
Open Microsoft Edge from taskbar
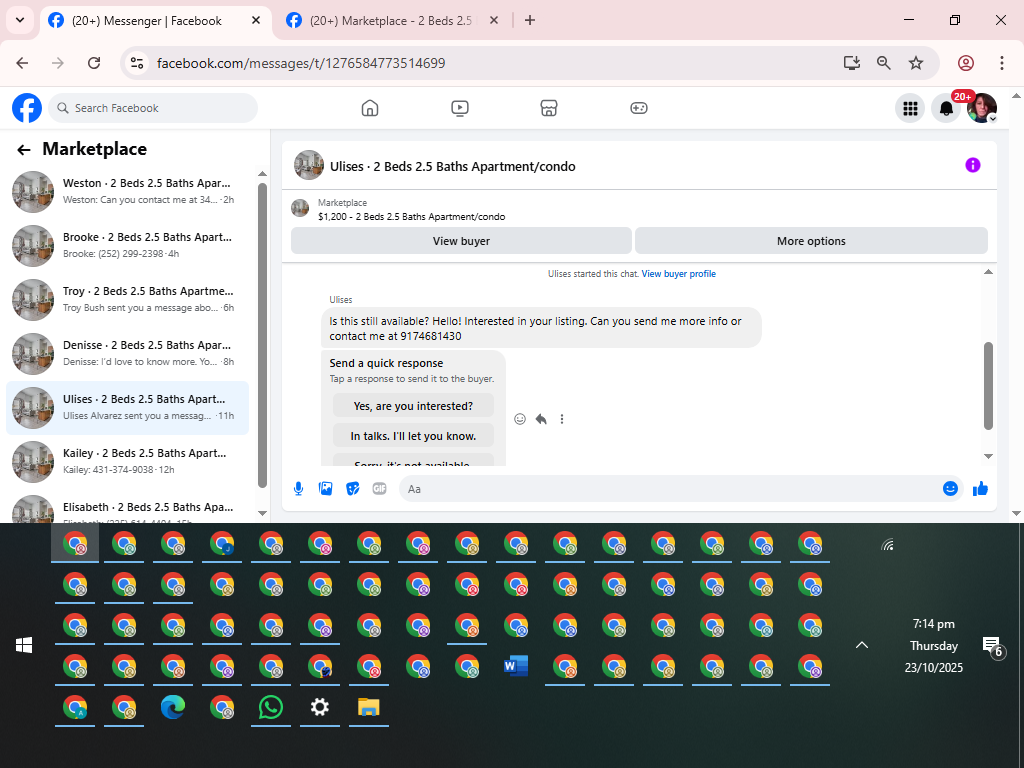173,707
